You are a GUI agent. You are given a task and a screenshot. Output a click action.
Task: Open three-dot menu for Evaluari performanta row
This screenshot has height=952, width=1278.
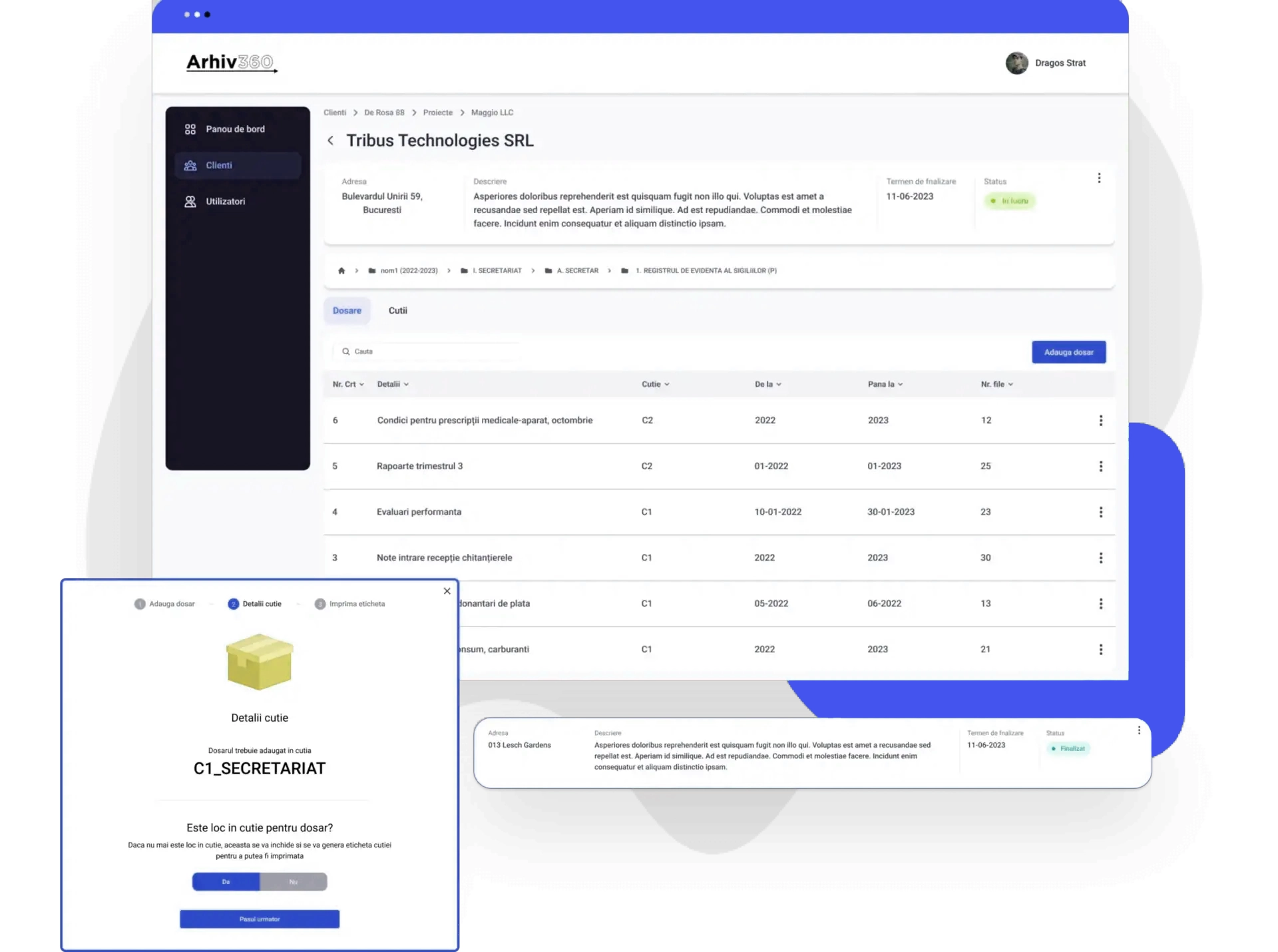(1100, 512)
